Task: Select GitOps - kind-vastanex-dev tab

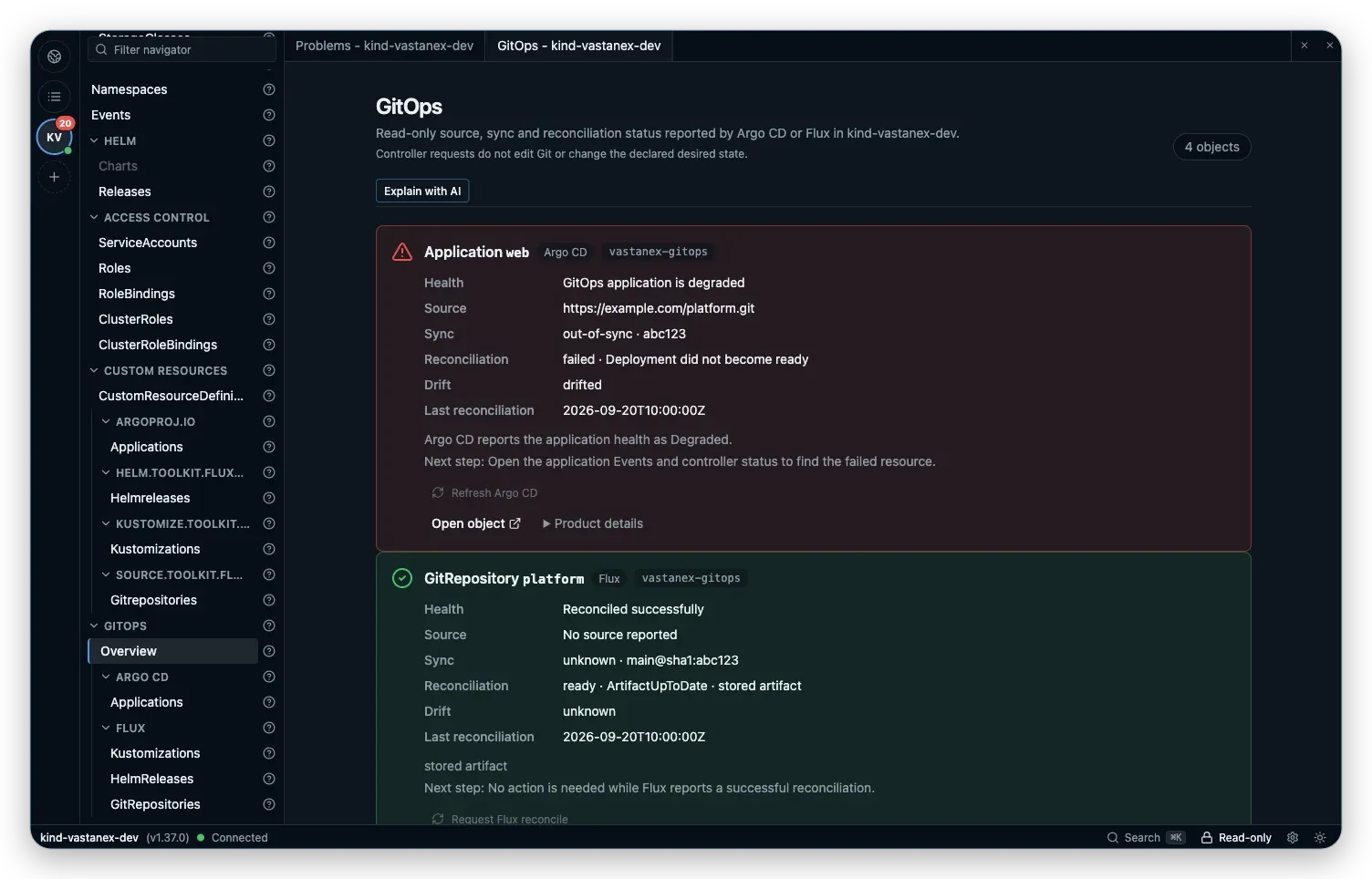Action: [x=578, y=46]
